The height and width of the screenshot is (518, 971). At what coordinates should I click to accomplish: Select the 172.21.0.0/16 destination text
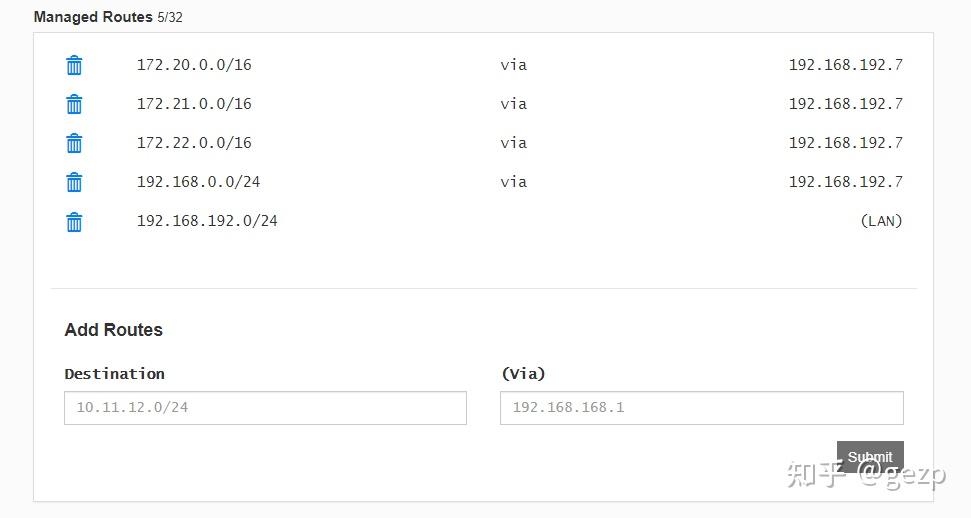194,103
